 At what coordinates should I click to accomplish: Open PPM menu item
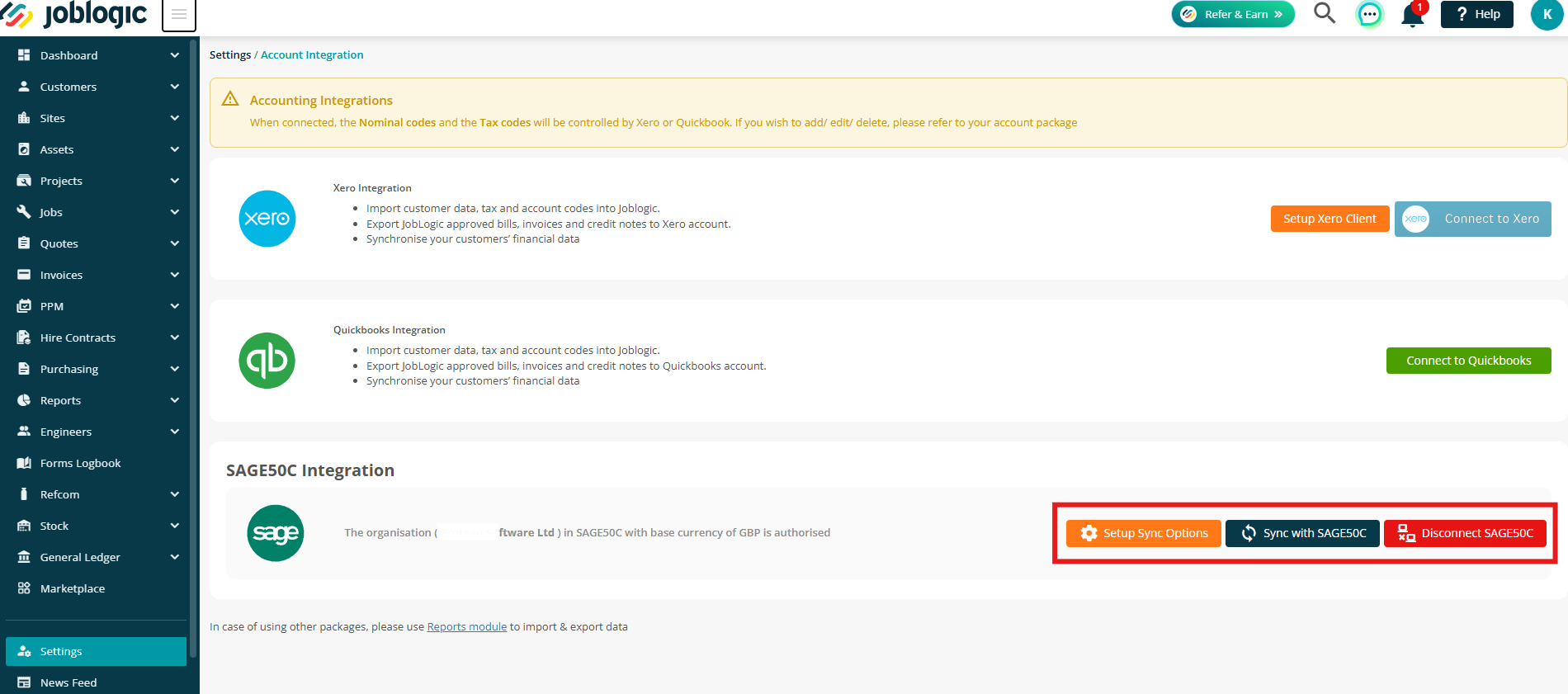coord(96,306)
